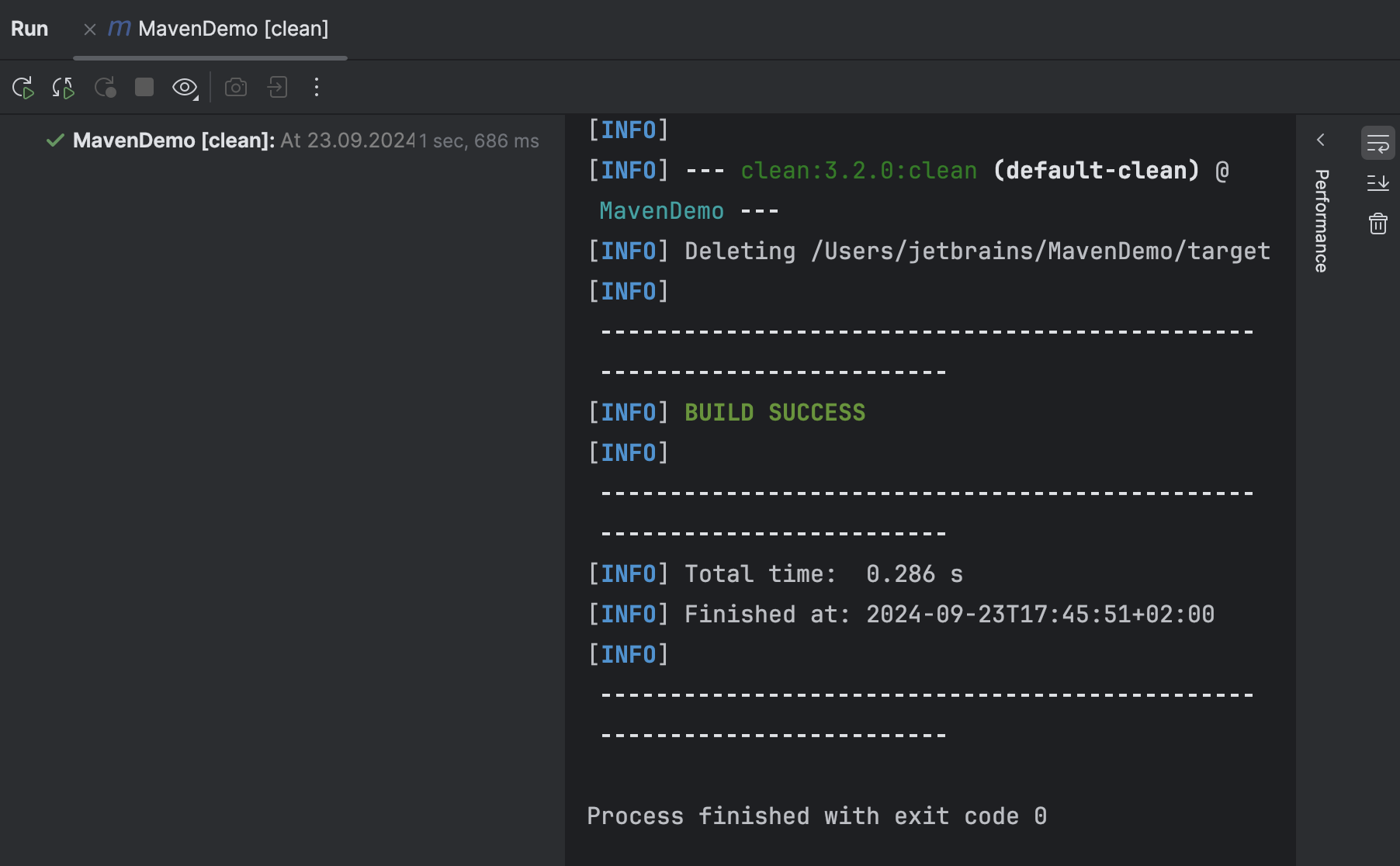
Task: Open the three-dot More options menu
Action: (317, 88)
